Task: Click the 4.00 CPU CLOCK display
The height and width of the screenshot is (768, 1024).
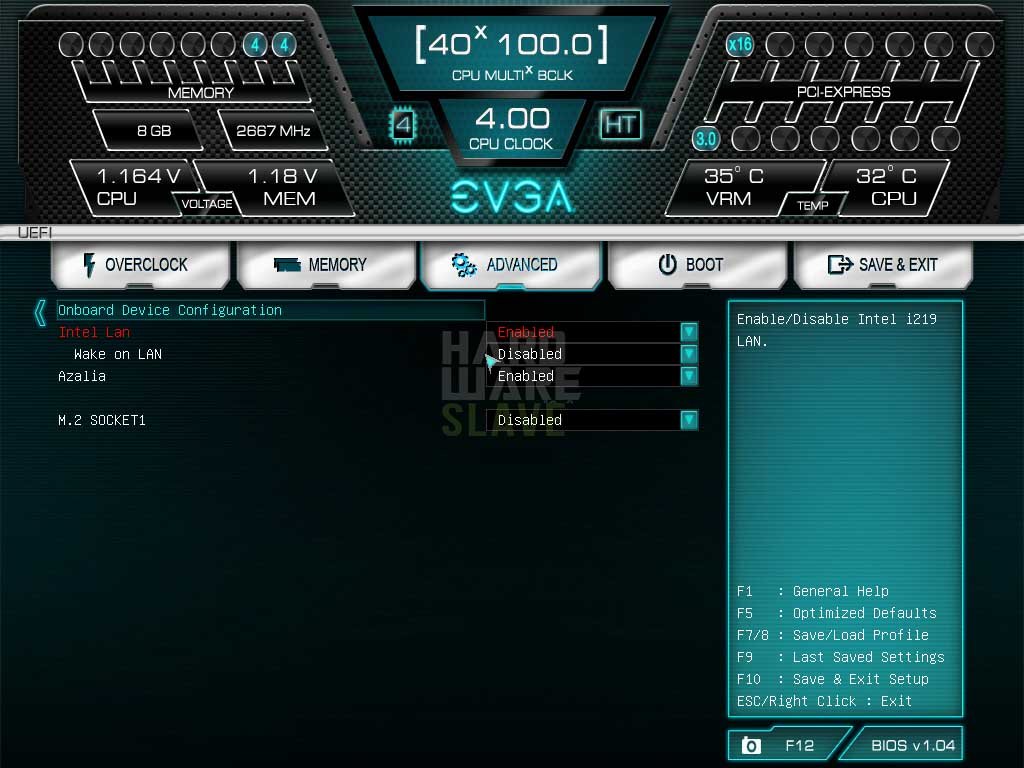Action: point(512,128)
